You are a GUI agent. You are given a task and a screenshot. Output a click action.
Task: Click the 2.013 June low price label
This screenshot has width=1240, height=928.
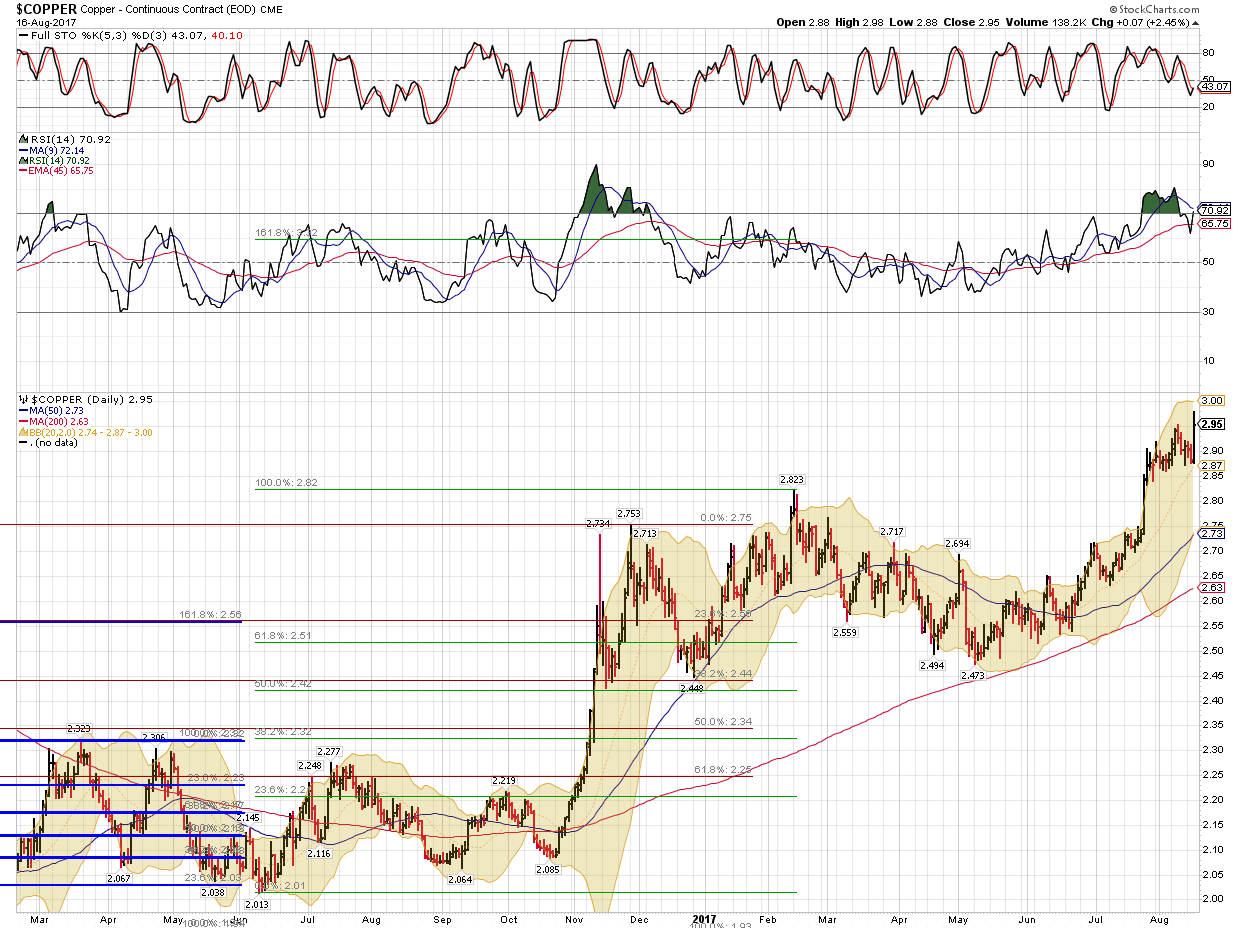pos(257,903)
